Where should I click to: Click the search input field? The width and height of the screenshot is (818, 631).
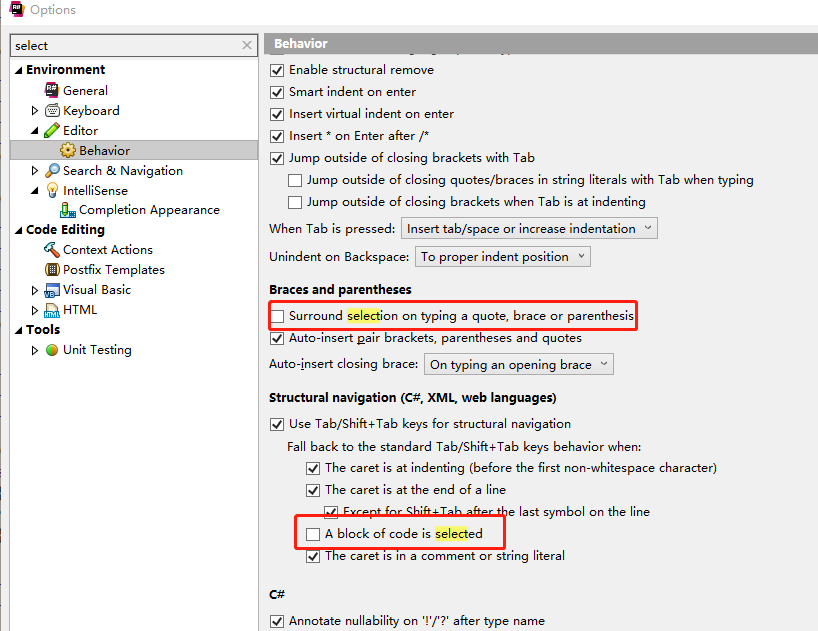pyautogui.click(x=125, y=45)
